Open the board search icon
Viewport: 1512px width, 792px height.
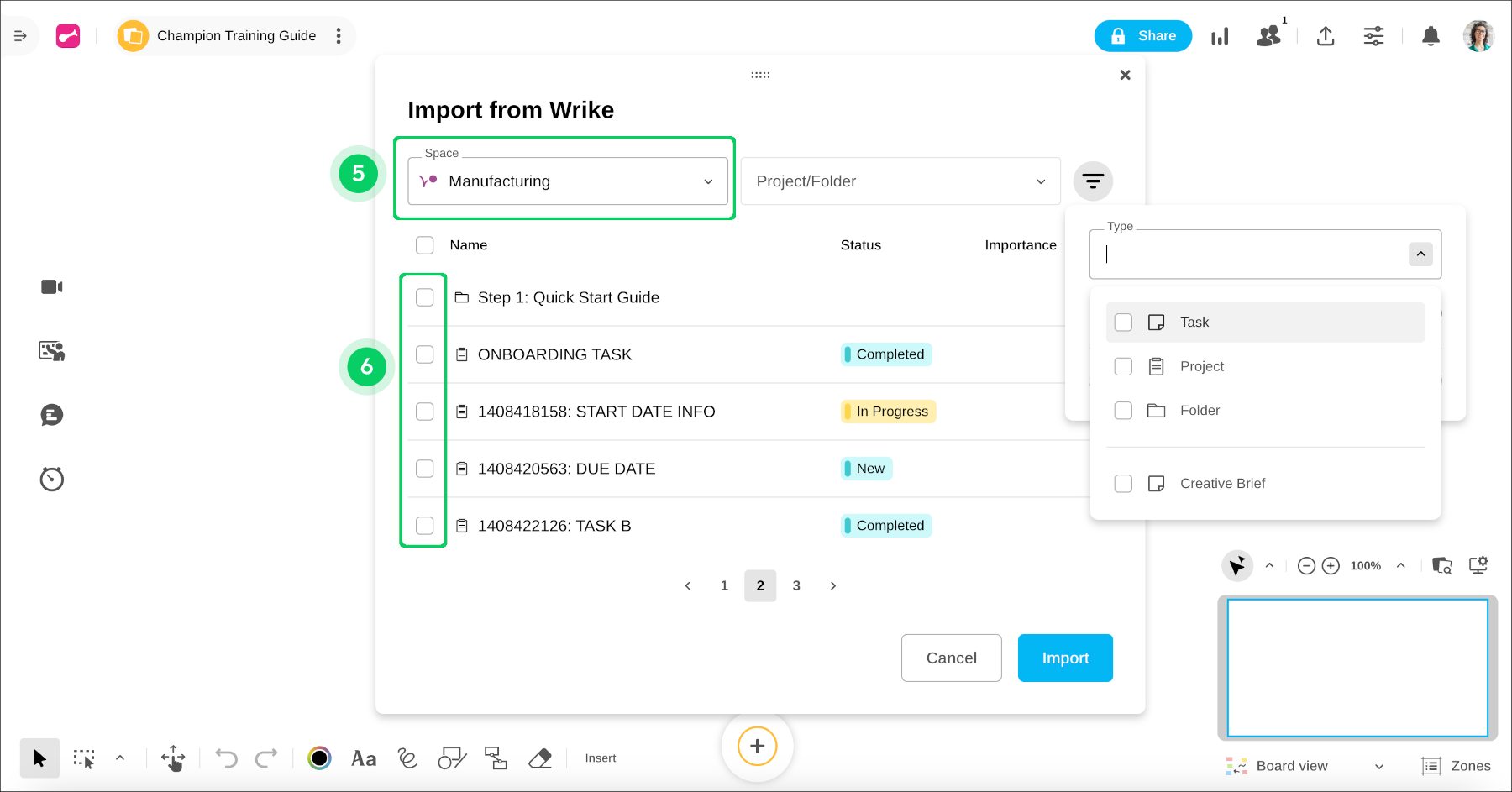pyautogui.click(x=1442, y=566)
